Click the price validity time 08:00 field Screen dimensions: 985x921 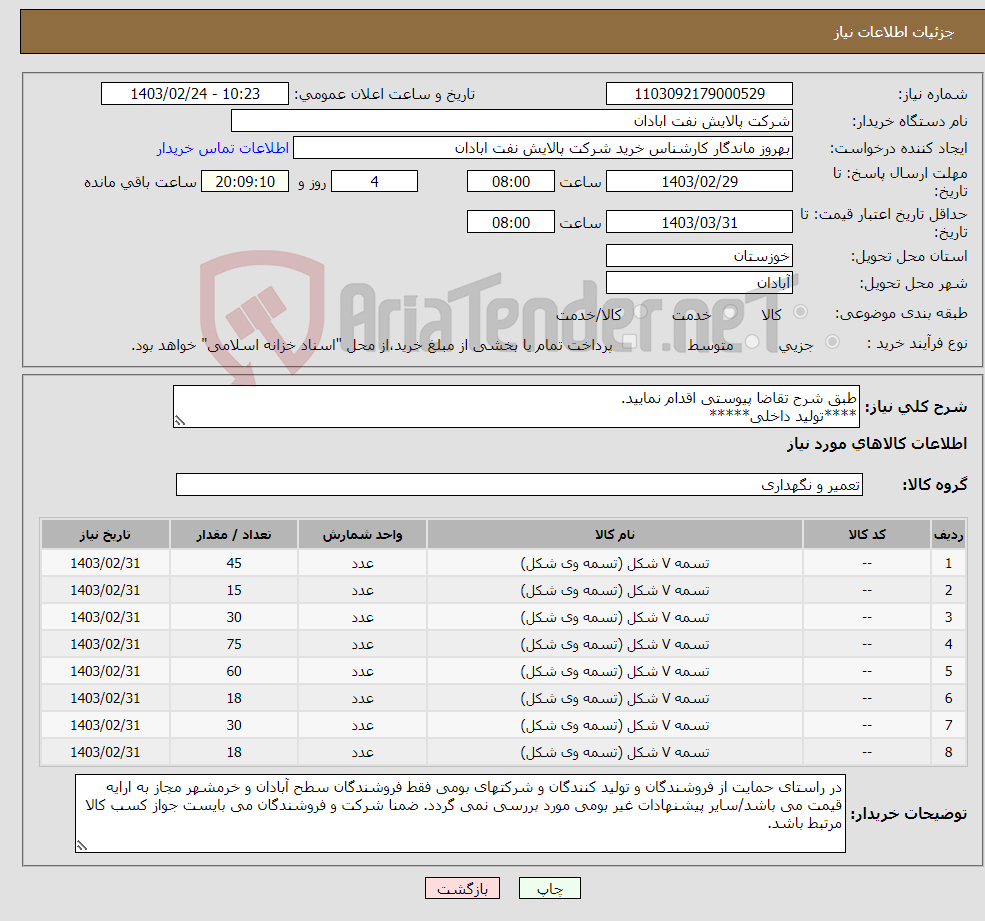click(511, 222)
